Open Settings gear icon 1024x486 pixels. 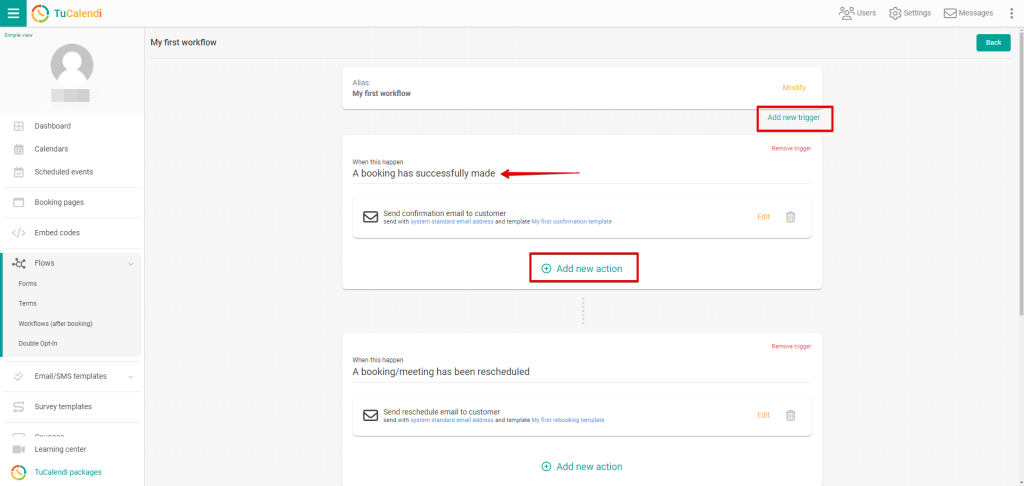point(895,13)
